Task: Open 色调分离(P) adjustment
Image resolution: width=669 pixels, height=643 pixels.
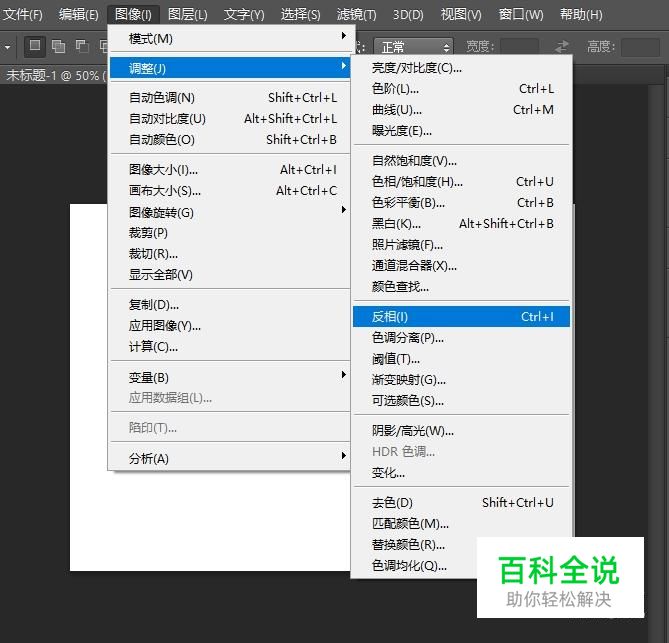Action: click(x=461, y=338)
